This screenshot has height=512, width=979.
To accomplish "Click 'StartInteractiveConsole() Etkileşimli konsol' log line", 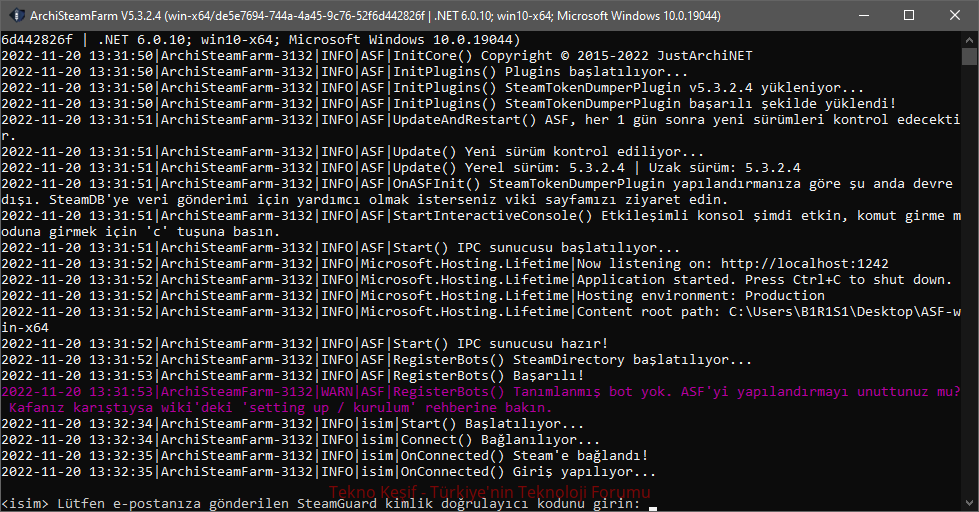I will click(481, 215).
